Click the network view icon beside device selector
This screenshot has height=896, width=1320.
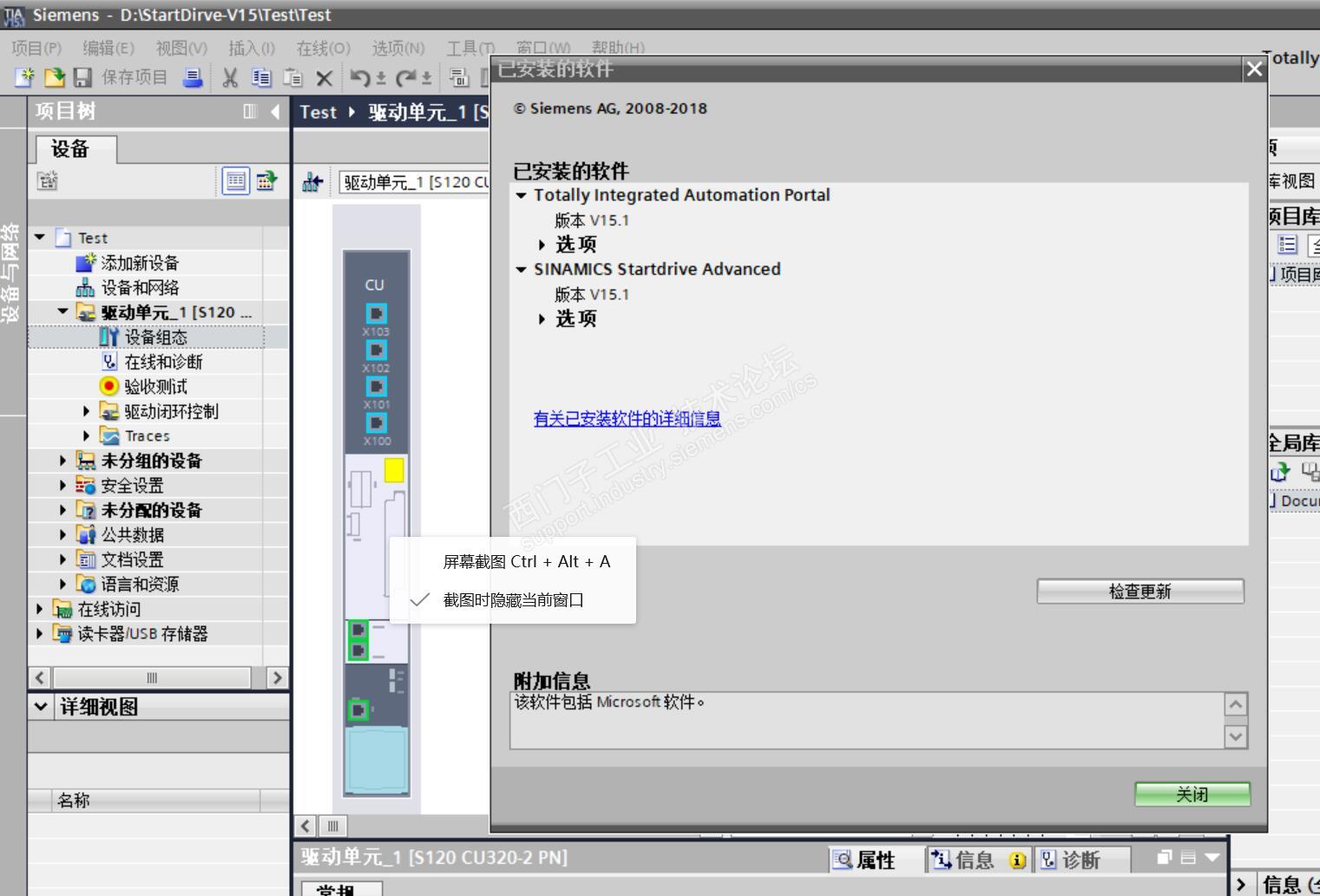tap(312, 182)
